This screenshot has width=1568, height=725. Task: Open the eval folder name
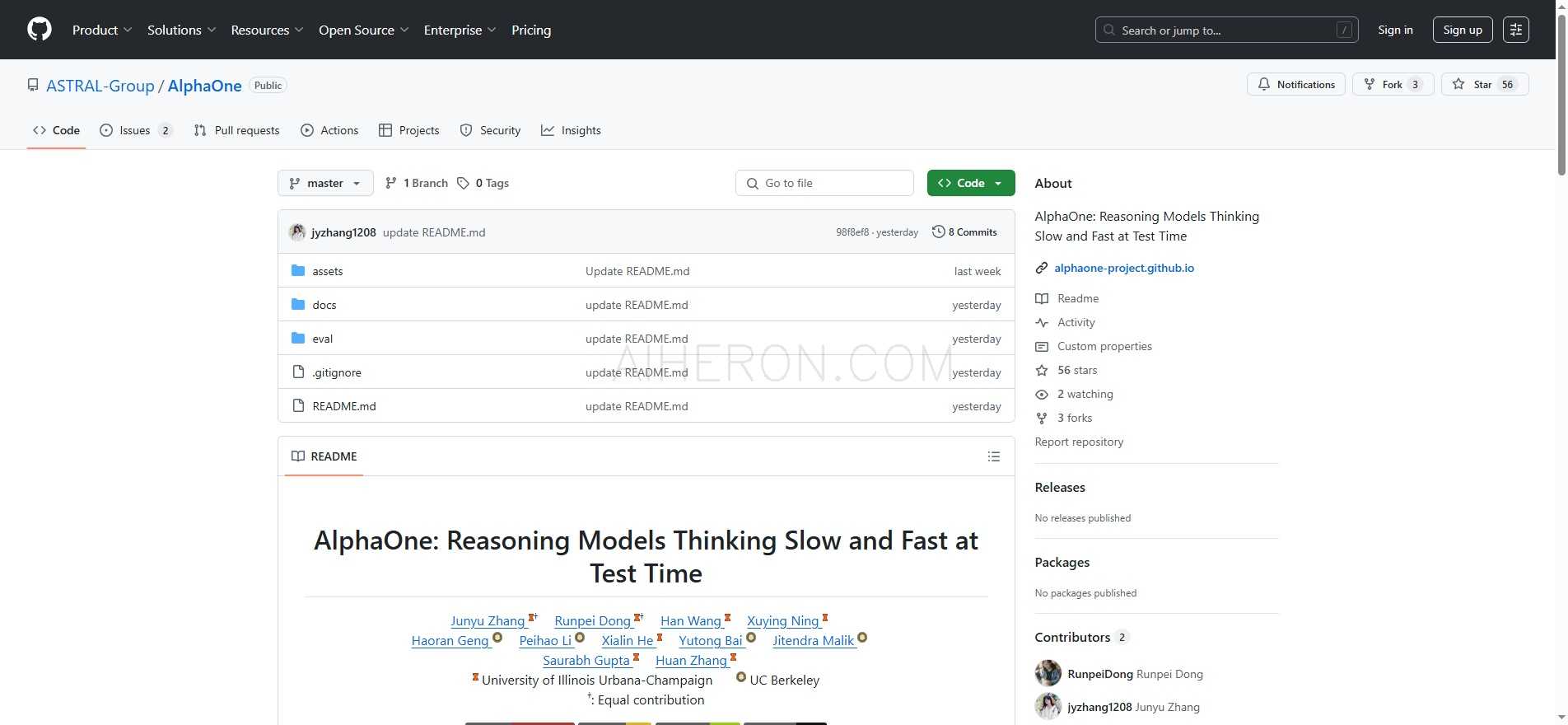323,339
